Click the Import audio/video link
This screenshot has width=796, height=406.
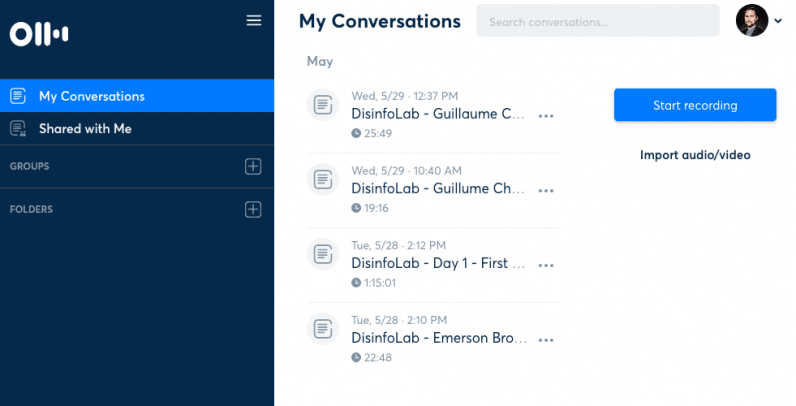pyautogui.click(x=695, y=155)
